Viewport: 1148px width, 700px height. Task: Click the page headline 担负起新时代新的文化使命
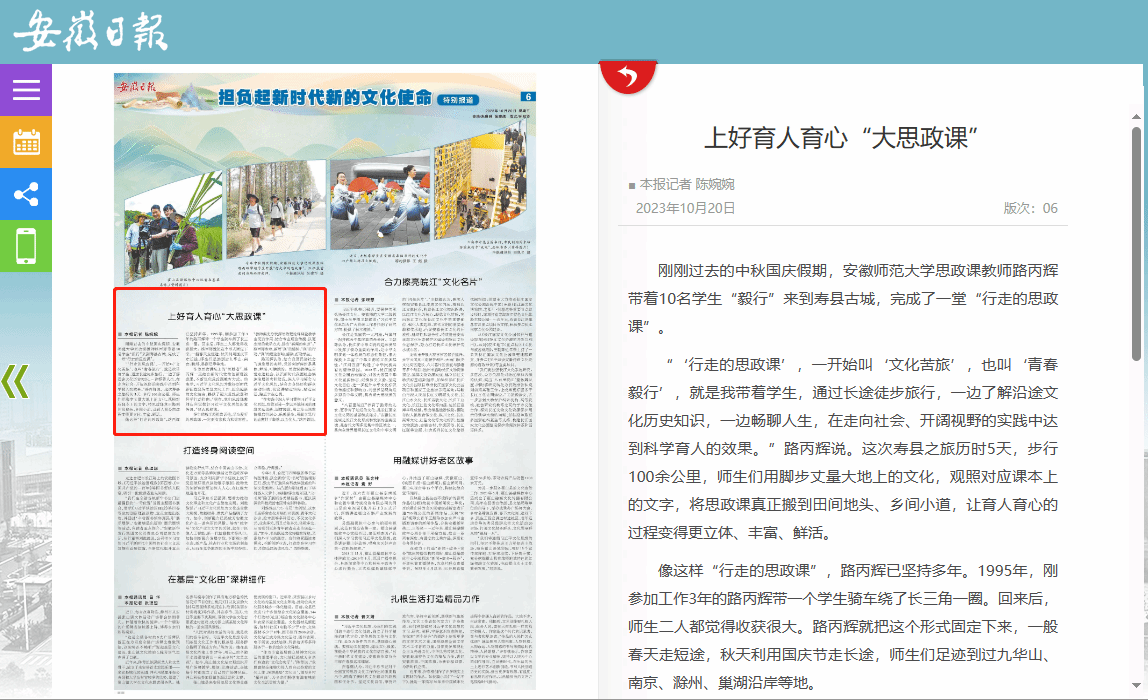click(325, 97)
